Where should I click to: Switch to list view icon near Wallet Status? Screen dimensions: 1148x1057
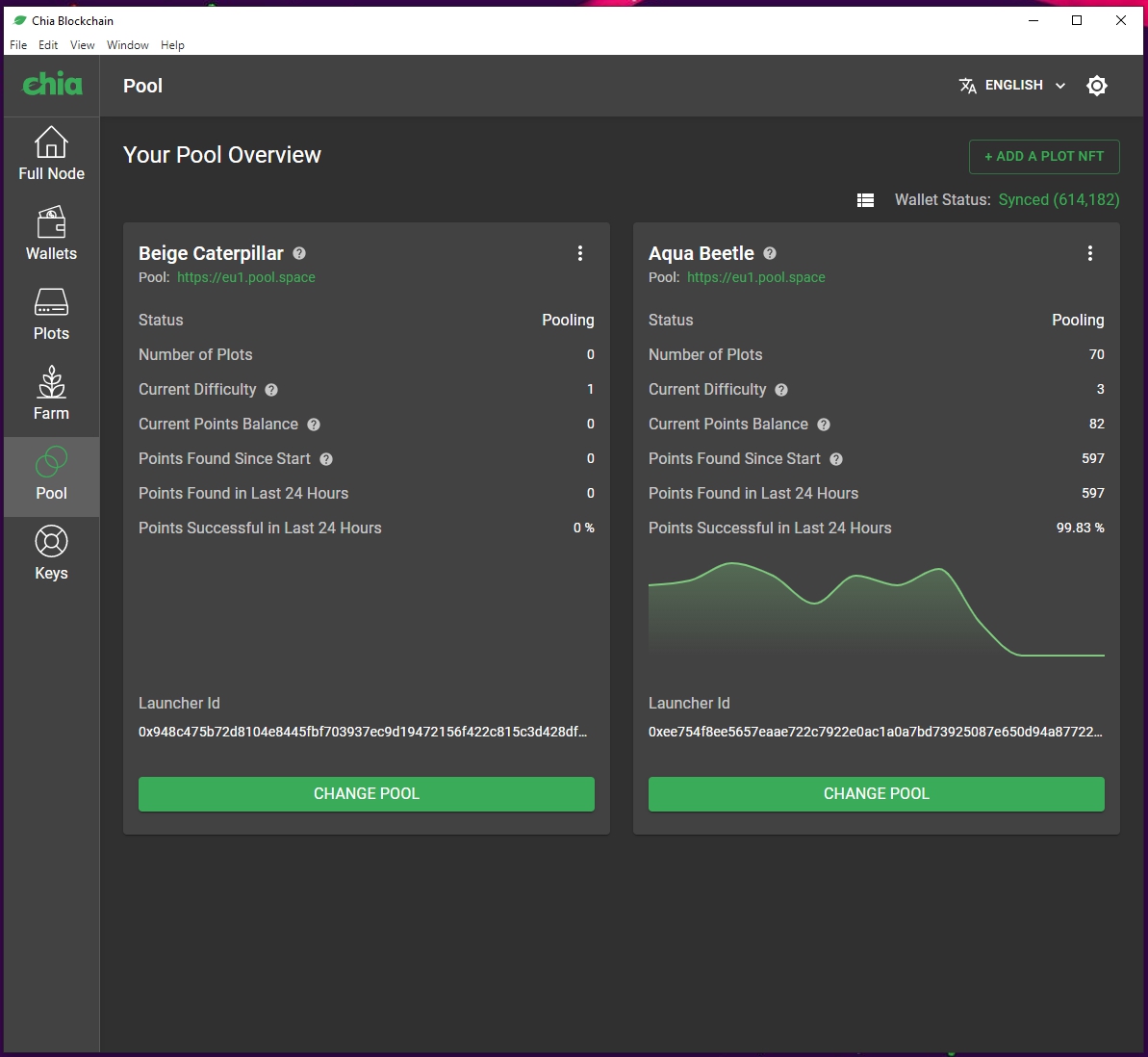point(865,200)
